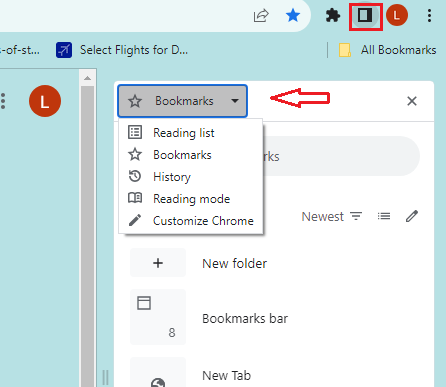This screenshot has width=446, height=387.
Task: Close the side panel
Action: click(412, 101)
